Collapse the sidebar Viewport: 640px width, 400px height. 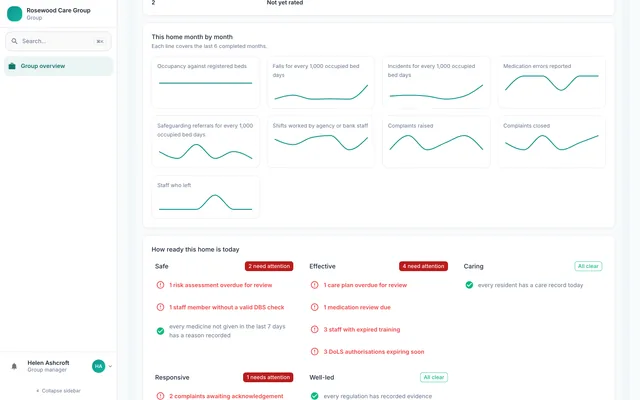coord(58,391)
